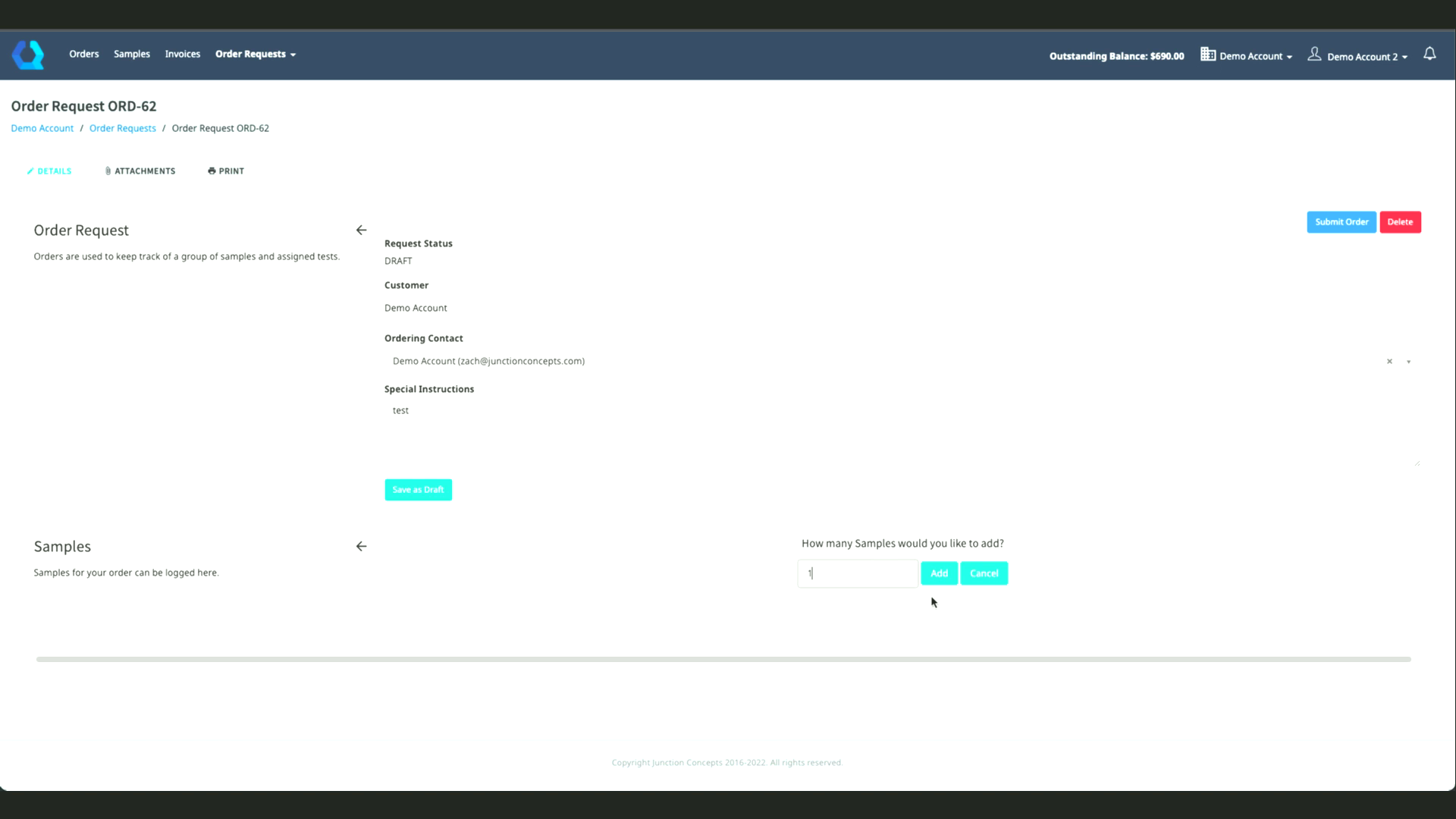
Task: Expand the Order Requests menu
Action: 255,55
